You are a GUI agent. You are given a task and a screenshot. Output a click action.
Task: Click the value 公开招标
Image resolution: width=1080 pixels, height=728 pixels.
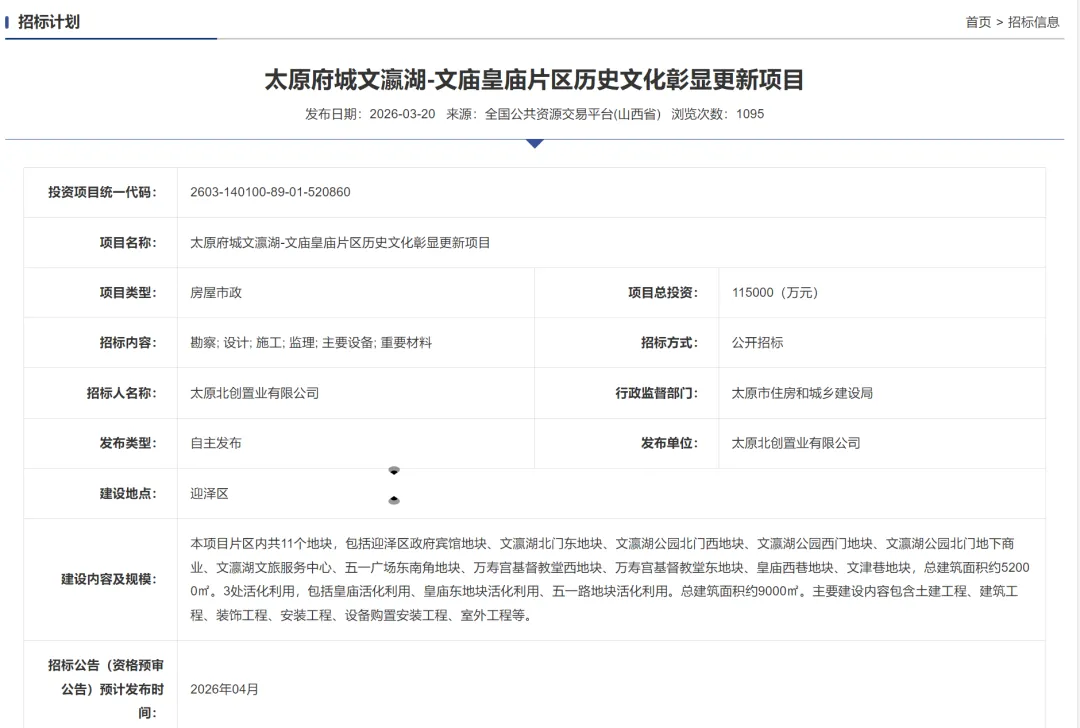pos(758,343)
